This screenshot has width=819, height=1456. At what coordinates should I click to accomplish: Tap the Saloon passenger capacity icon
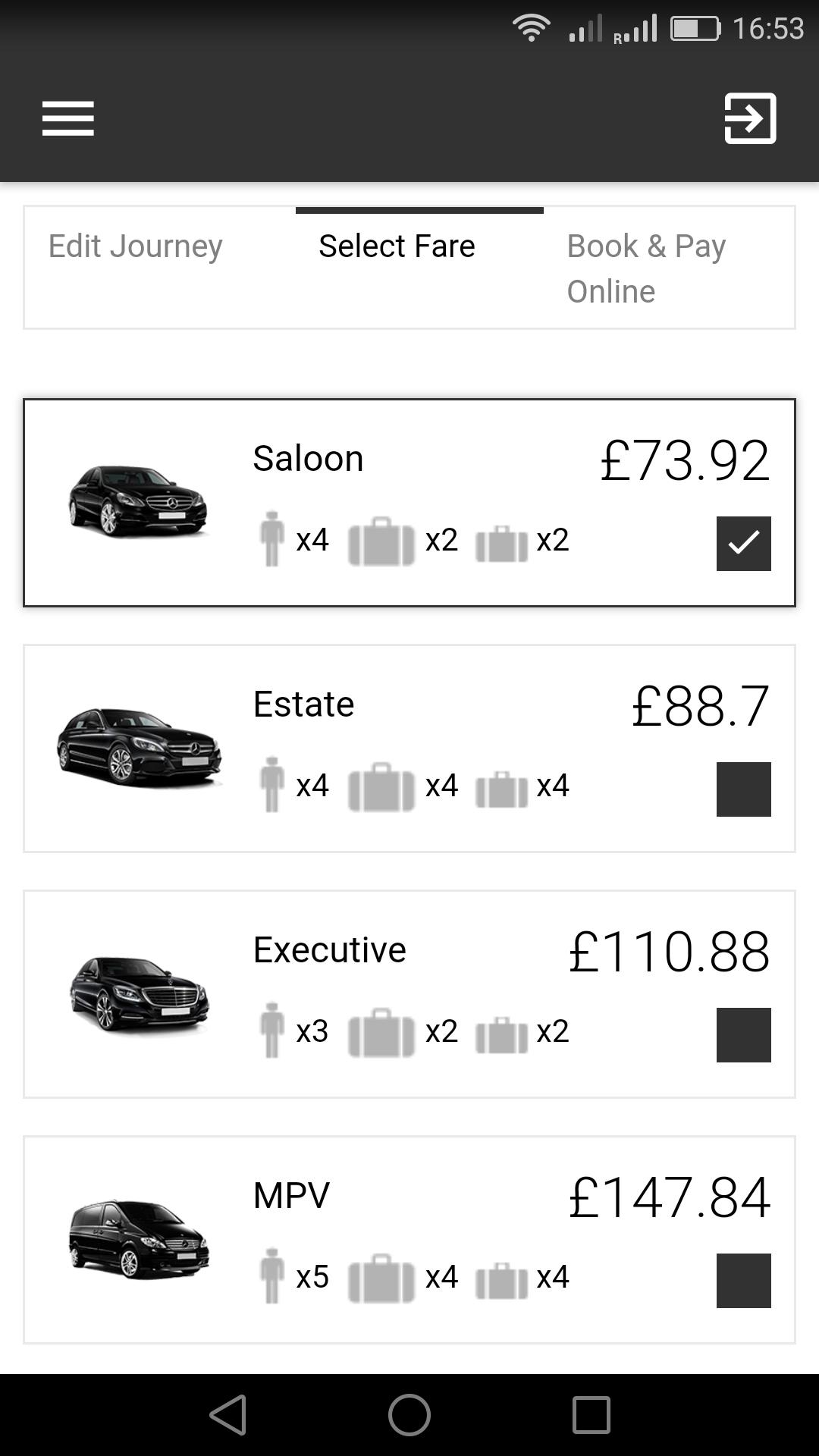tap(271, 539)
